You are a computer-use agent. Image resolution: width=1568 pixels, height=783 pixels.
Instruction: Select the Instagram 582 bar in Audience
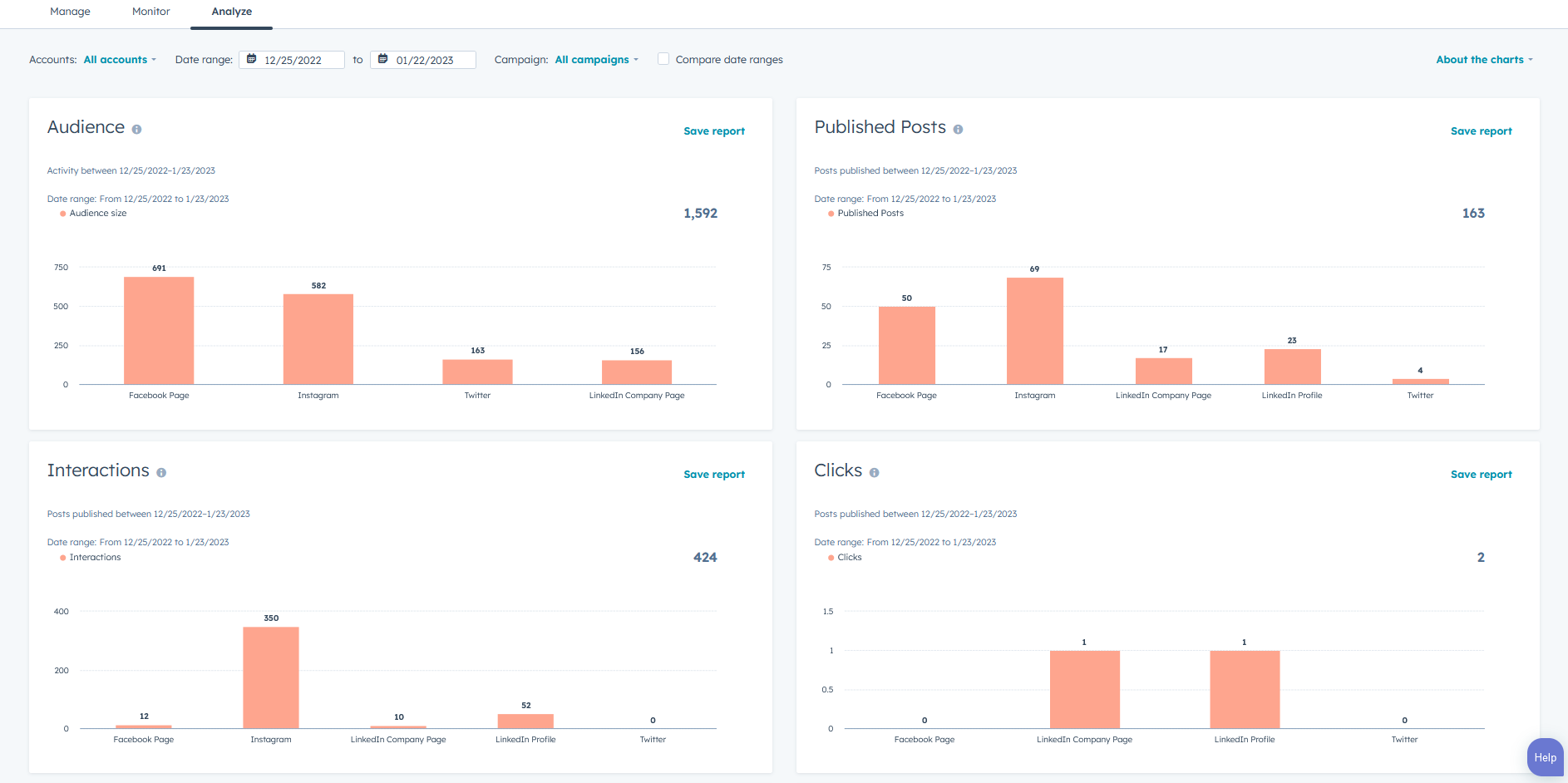pyautogui.click(x=318, y=339)
